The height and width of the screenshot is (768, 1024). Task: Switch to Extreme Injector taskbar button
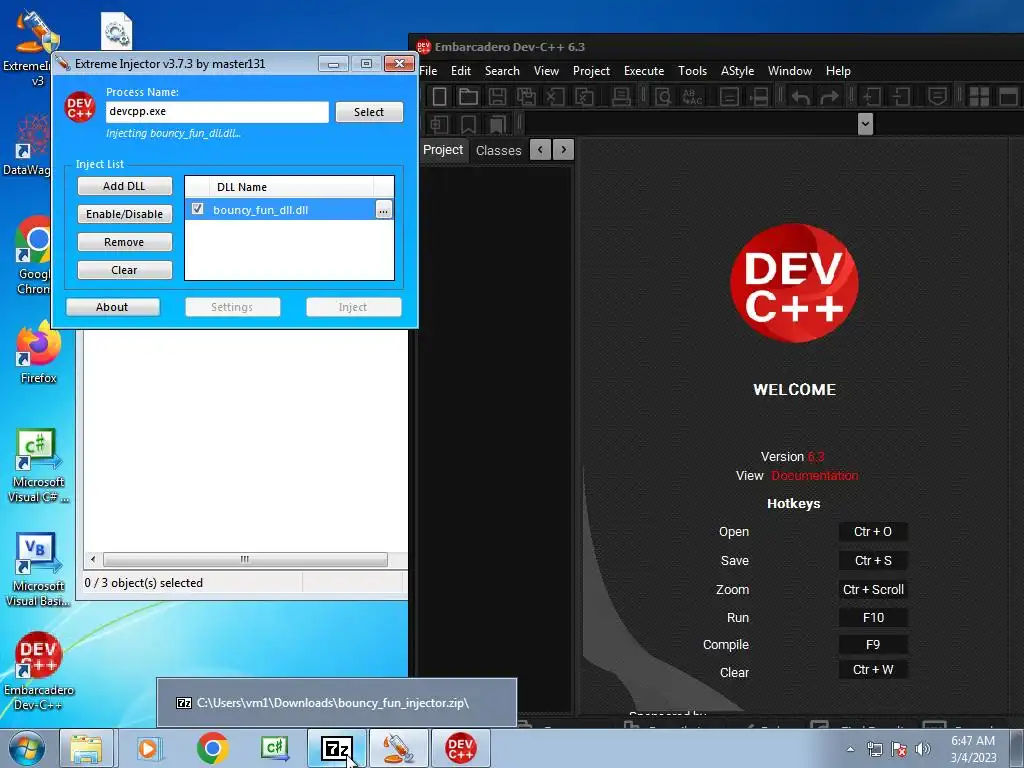(x=398, y=748)
